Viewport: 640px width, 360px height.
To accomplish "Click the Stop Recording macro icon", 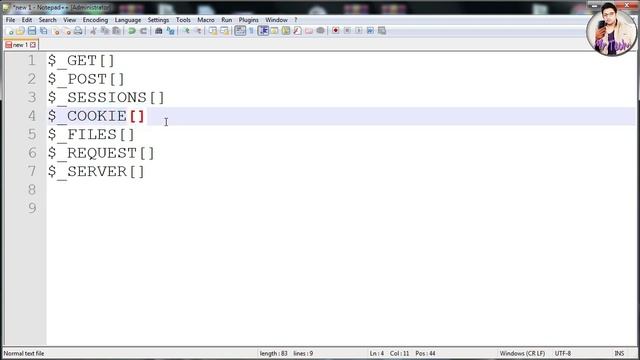I will tap(347, 31).
